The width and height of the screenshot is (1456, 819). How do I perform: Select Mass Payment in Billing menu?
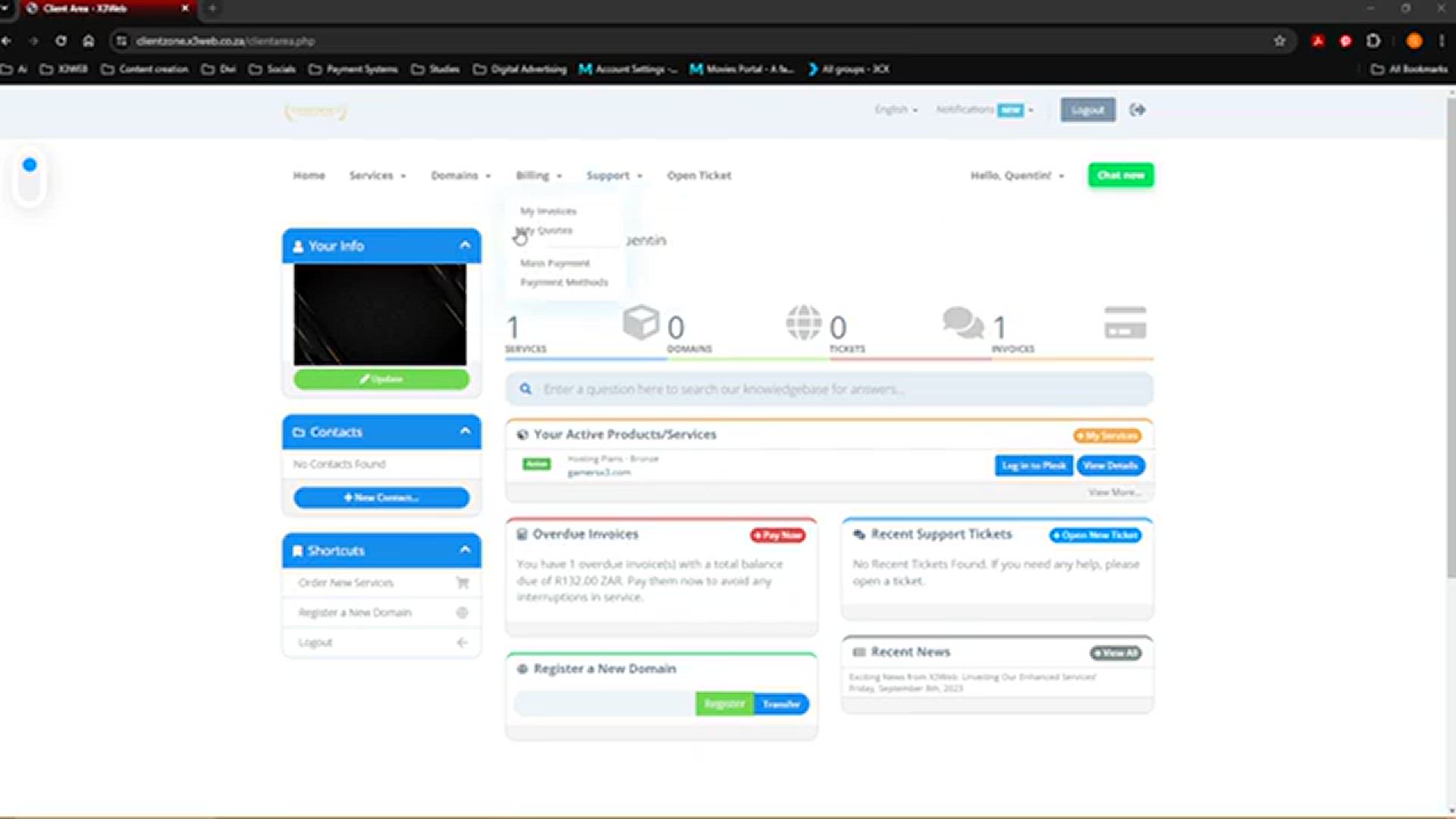[x=555, y=263]
